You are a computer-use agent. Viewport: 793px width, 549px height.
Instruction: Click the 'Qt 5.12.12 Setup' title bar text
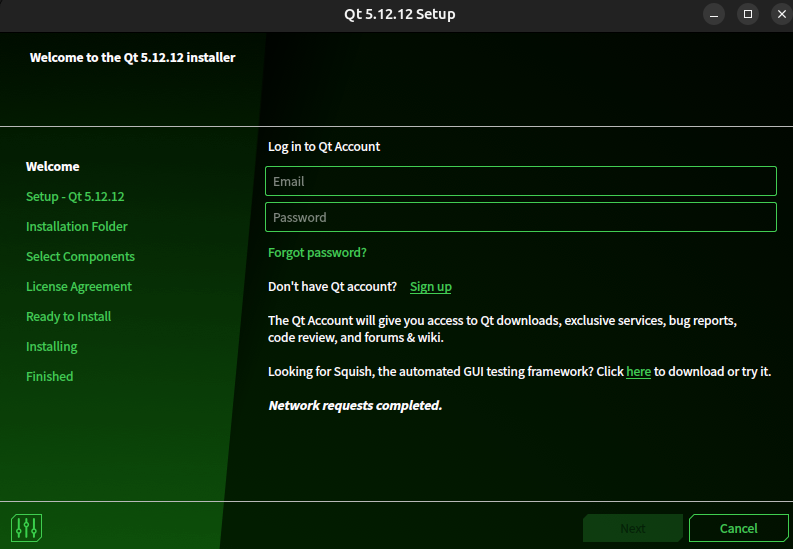(400, 14)
